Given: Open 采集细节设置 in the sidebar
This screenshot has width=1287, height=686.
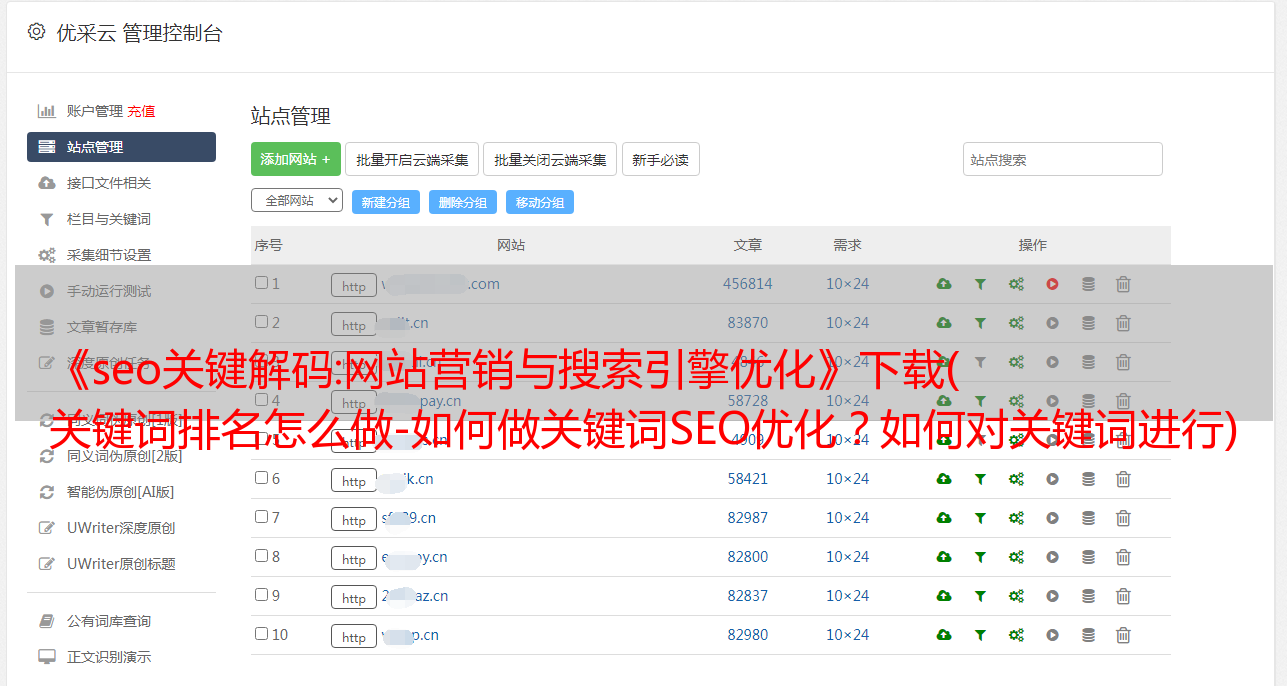Looking at the screenshot, I should coord(109,255).
